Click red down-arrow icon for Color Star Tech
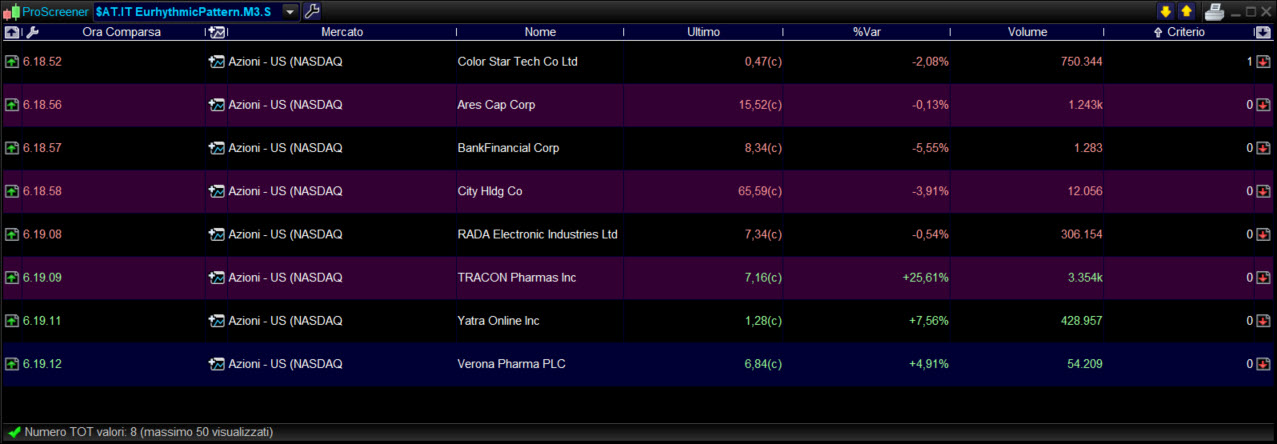1277x444 pixels. pyautogui.click(x=1263, y=62)
